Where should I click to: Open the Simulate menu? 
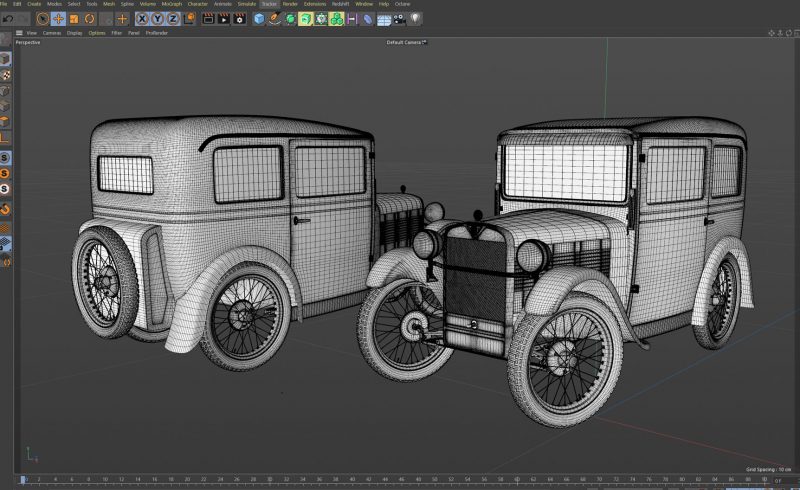246,4
